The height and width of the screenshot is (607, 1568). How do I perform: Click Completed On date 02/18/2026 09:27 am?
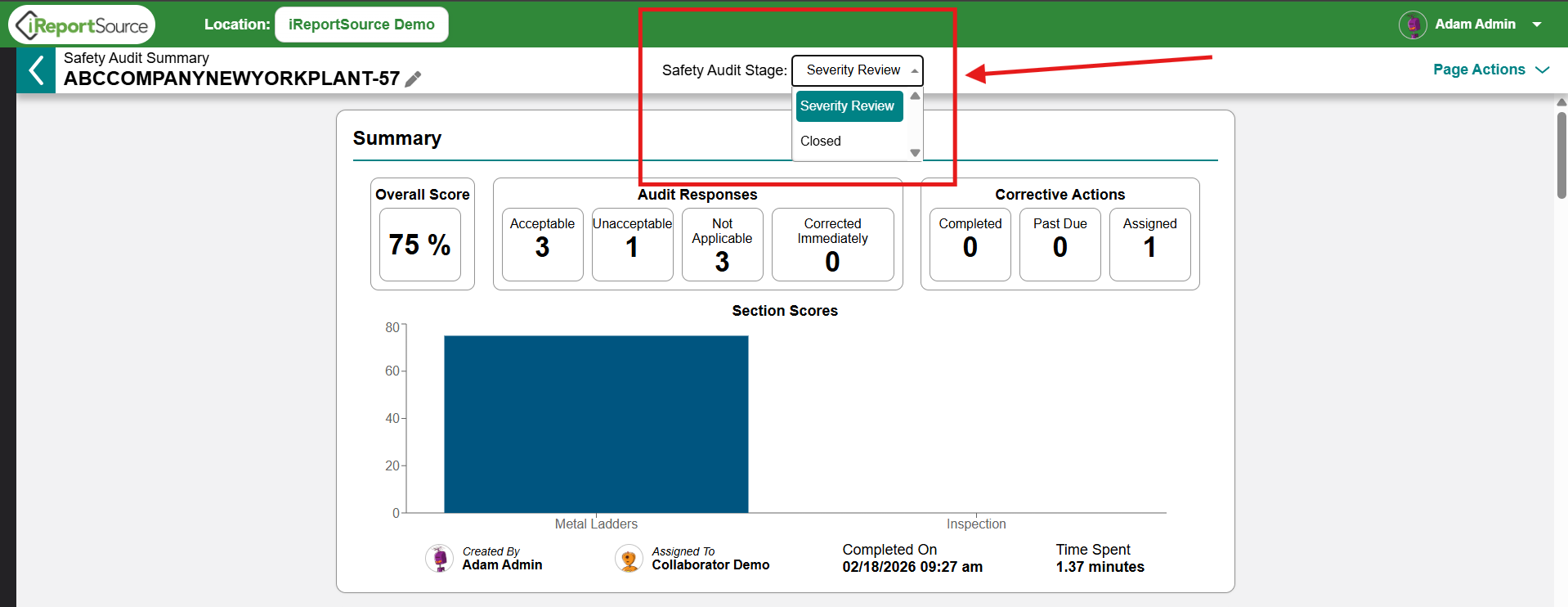[912, 567]
